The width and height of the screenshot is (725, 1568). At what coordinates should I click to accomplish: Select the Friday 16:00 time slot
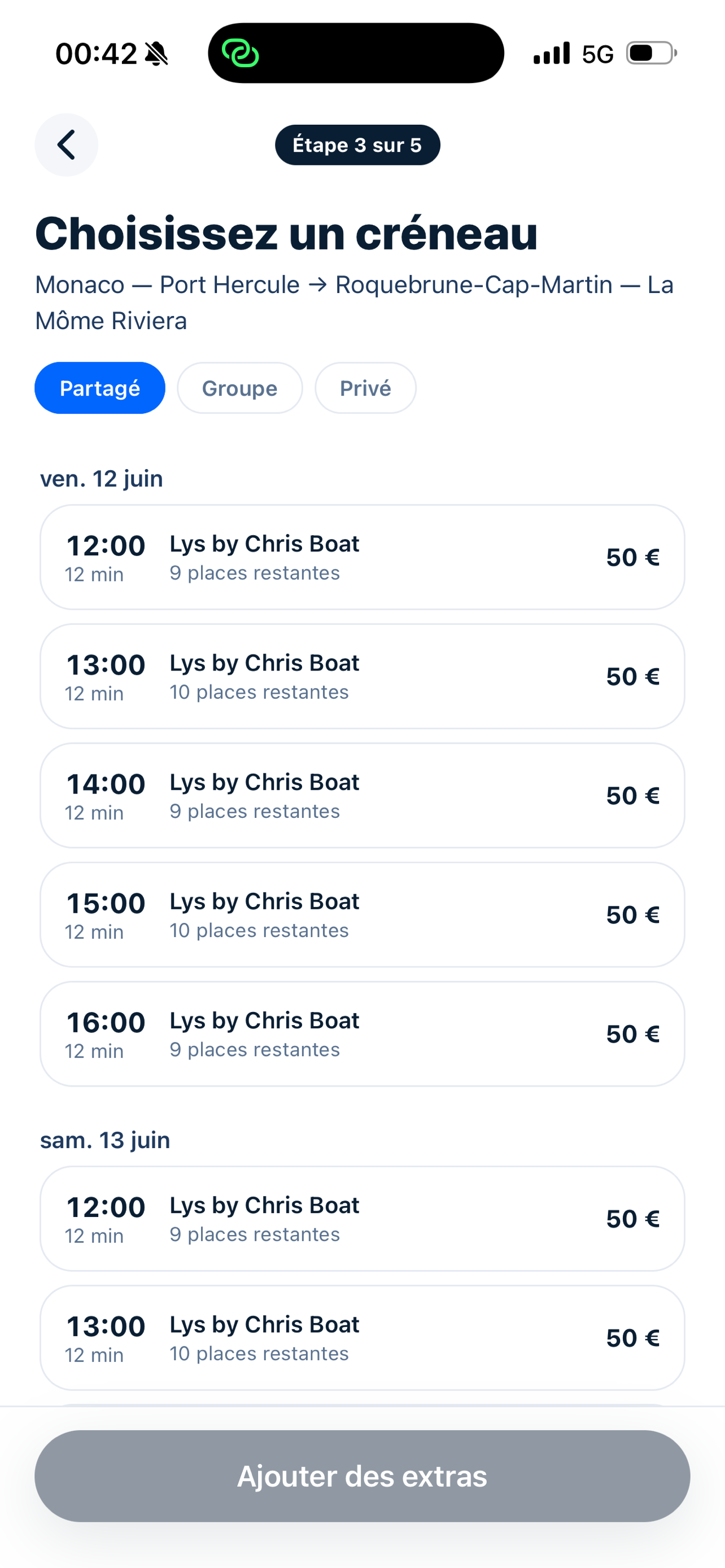click(362, 1034)
